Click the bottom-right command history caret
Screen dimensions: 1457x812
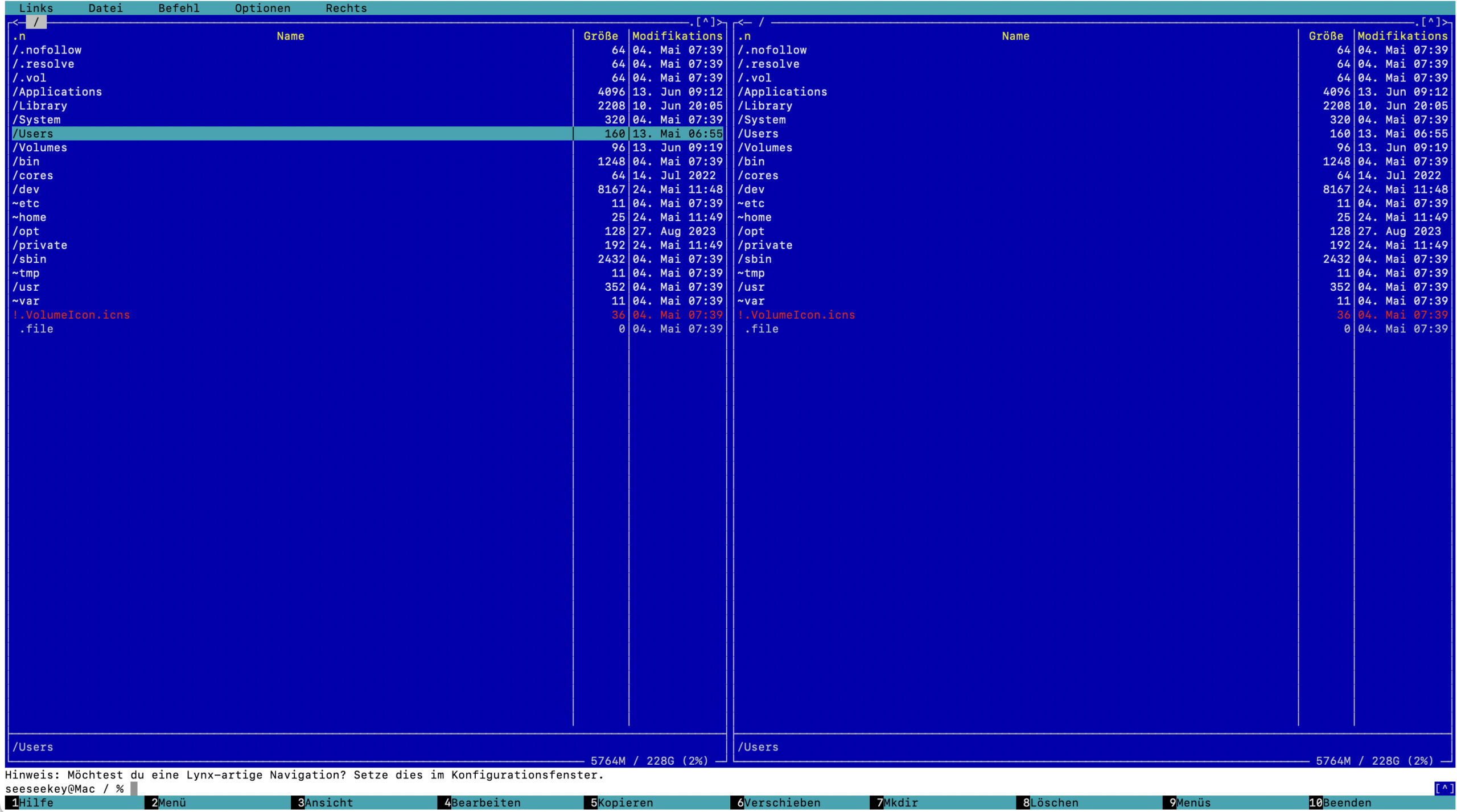pos(1444,789)
